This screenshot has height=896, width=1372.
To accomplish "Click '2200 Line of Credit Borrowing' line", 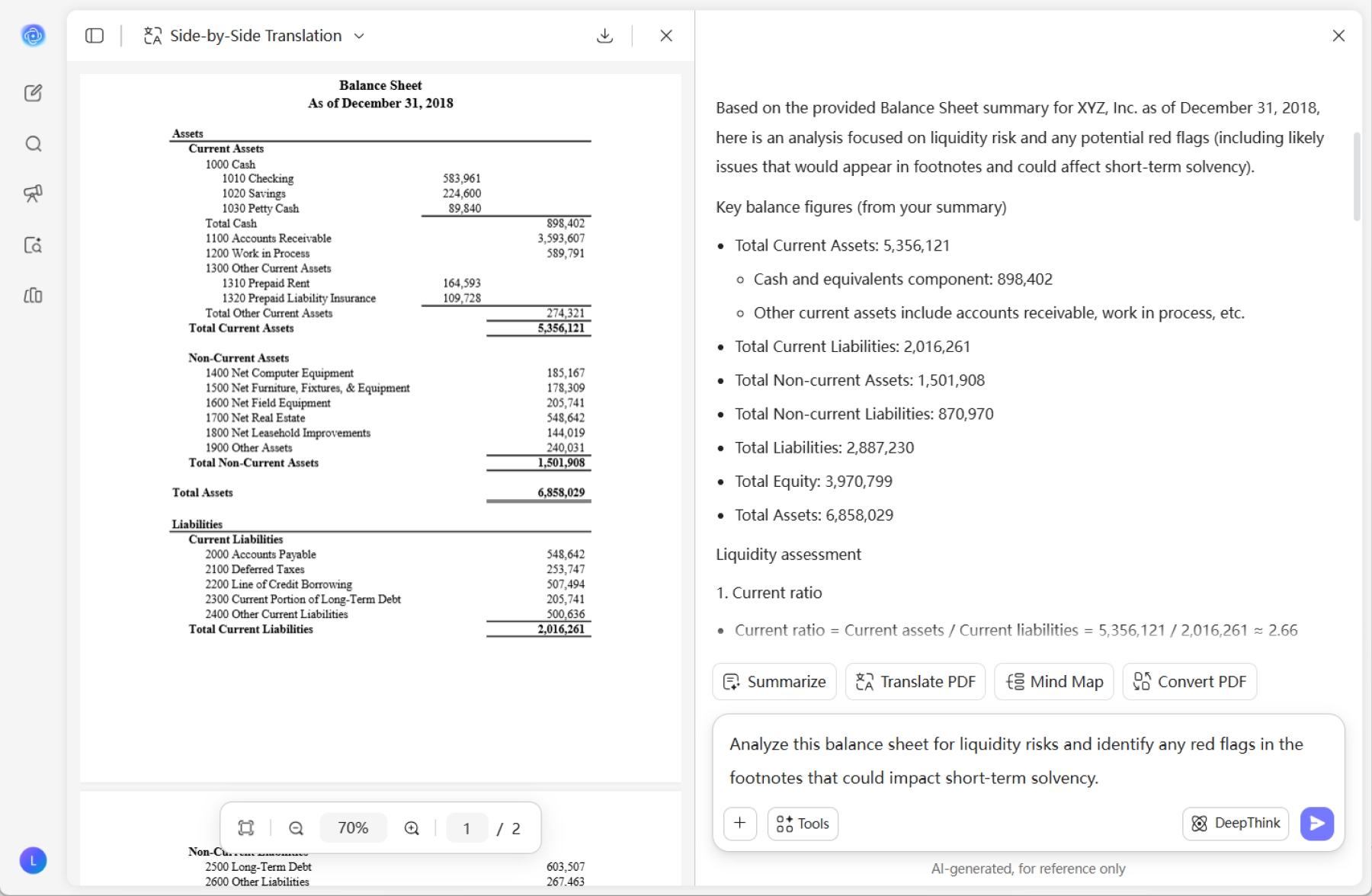I will (x=278, y=584).
